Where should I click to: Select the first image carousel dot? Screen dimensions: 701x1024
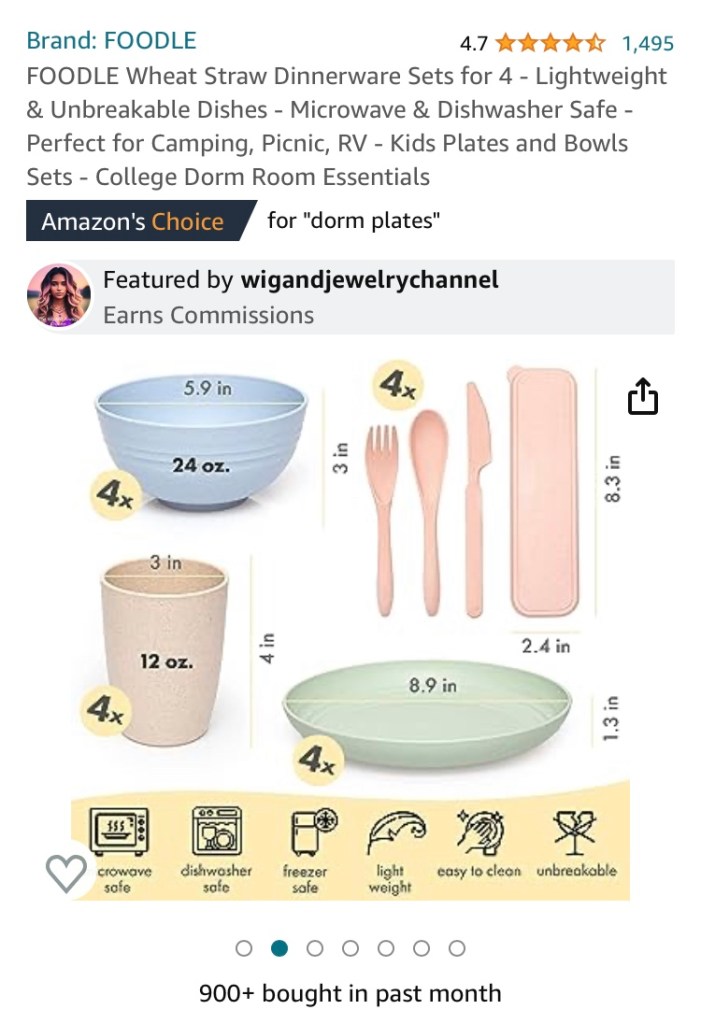(x=244, y=948)
